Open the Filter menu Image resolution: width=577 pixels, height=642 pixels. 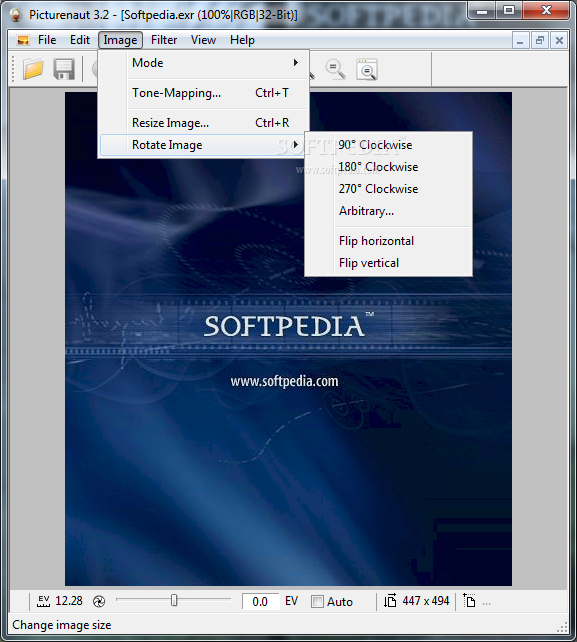[x=164, y=40]
